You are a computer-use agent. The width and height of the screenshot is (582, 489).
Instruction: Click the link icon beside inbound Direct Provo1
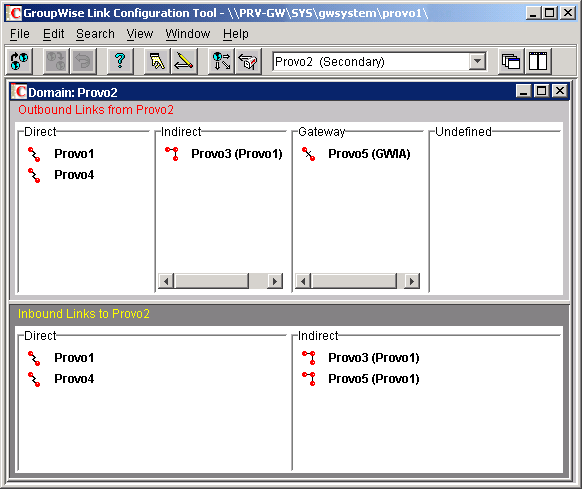coord(34,358)
